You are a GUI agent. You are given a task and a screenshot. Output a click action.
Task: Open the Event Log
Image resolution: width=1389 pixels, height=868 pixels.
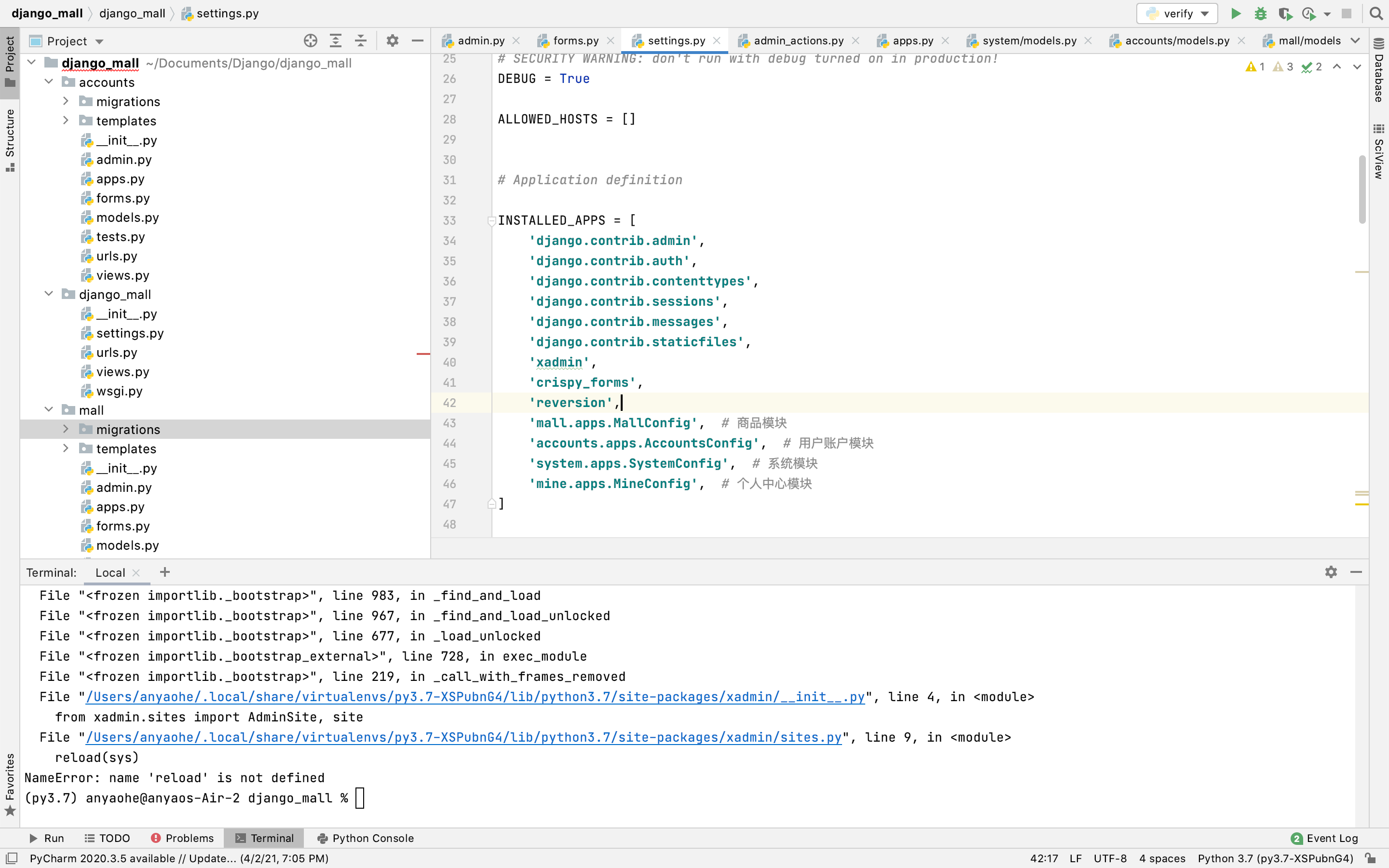coord(1325,838)
